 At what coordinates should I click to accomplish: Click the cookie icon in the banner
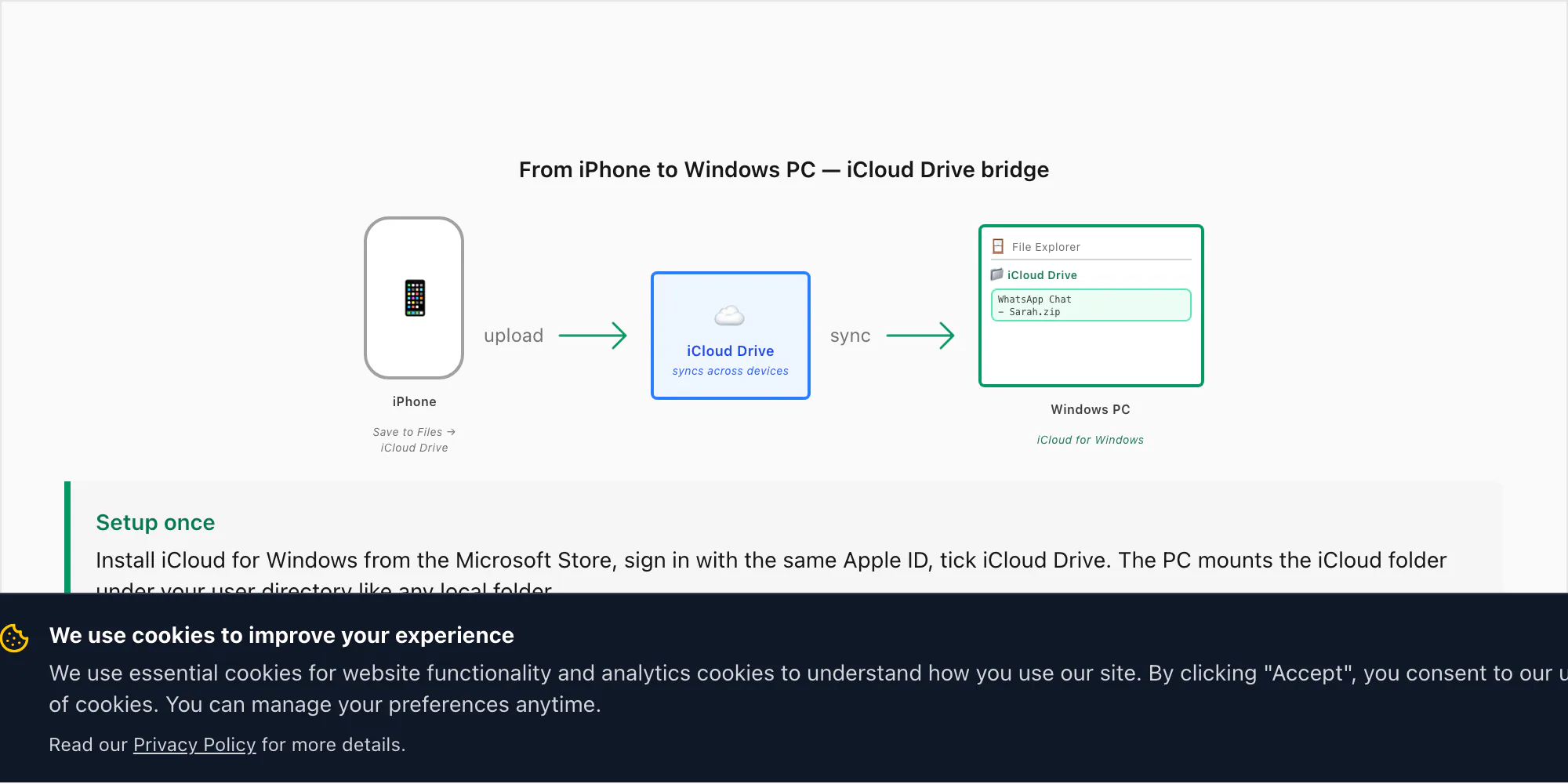click(14, 637)
